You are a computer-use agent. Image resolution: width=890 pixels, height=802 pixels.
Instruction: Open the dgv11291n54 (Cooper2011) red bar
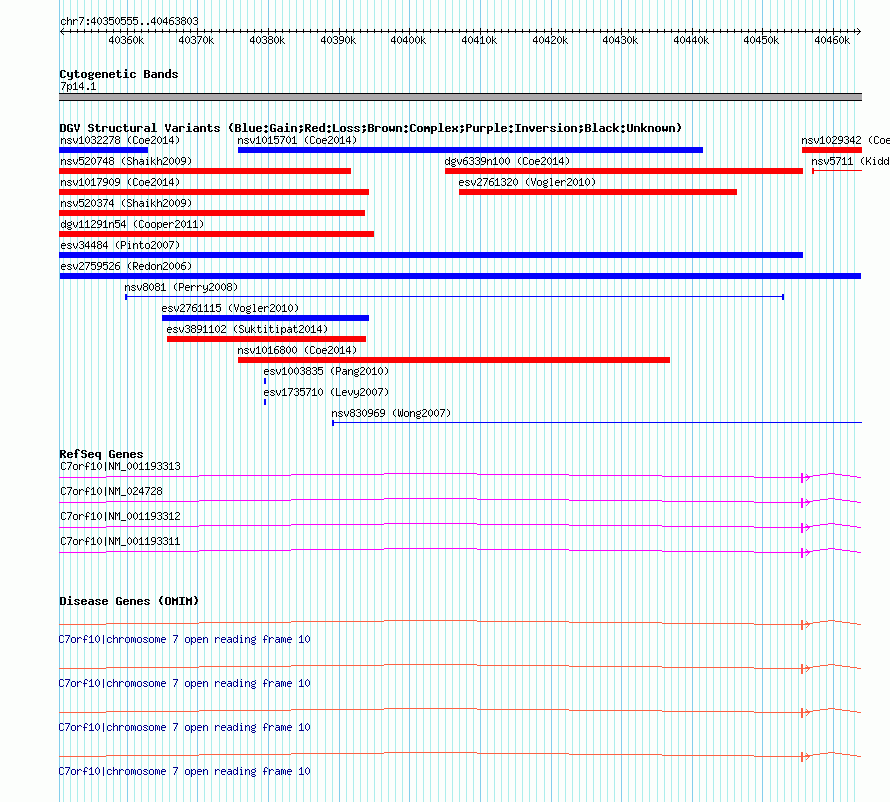click(216, 234)
